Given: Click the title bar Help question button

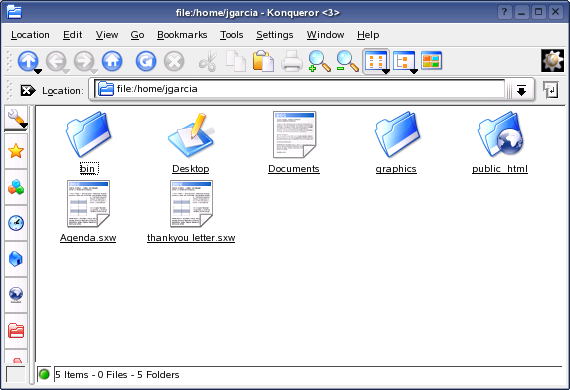Looking at the screenshot, I should 505,12.
